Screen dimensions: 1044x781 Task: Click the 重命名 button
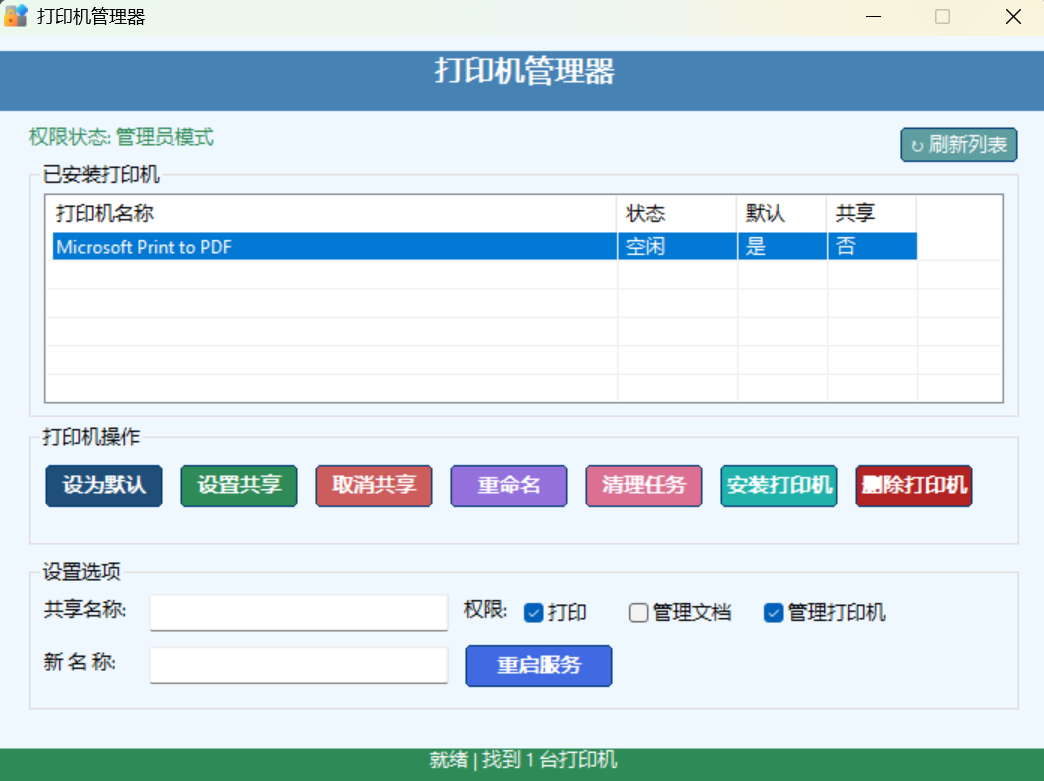click(508, 486)
